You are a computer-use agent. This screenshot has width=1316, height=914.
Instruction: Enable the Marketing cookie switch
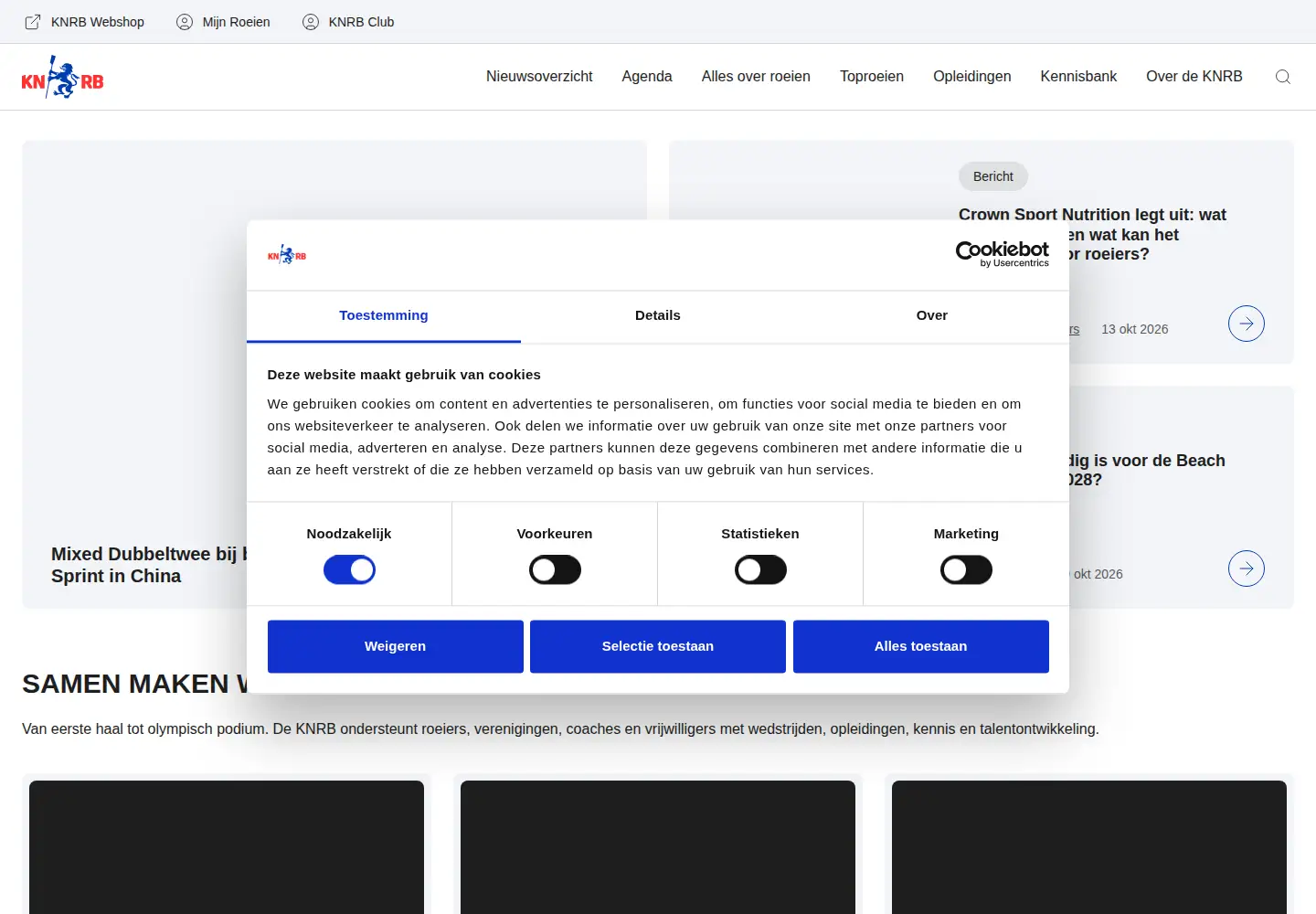click(x=966, y=570)
